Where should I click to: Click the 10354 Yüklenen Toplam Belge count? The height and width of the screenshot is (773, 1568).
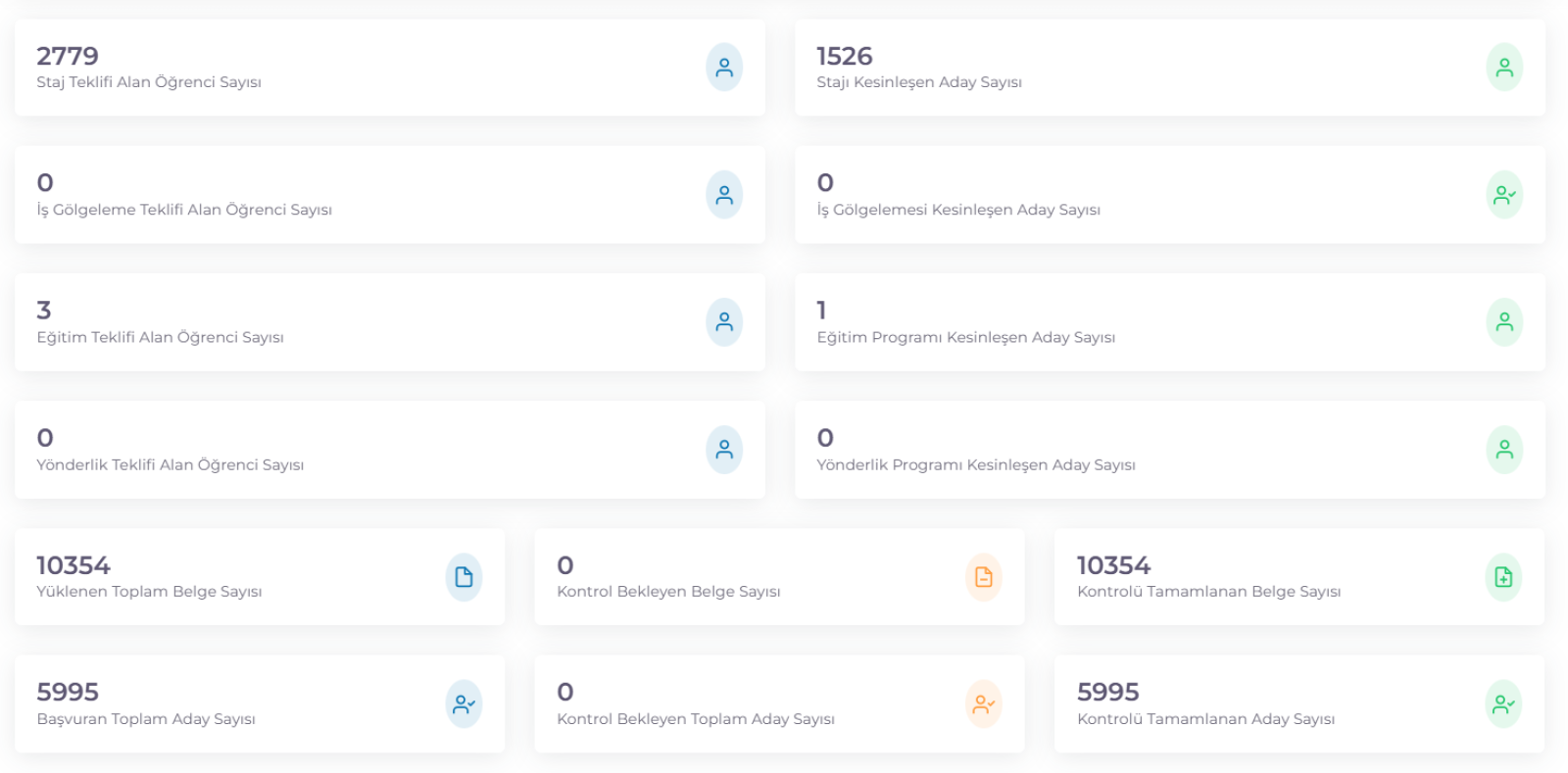73,565
